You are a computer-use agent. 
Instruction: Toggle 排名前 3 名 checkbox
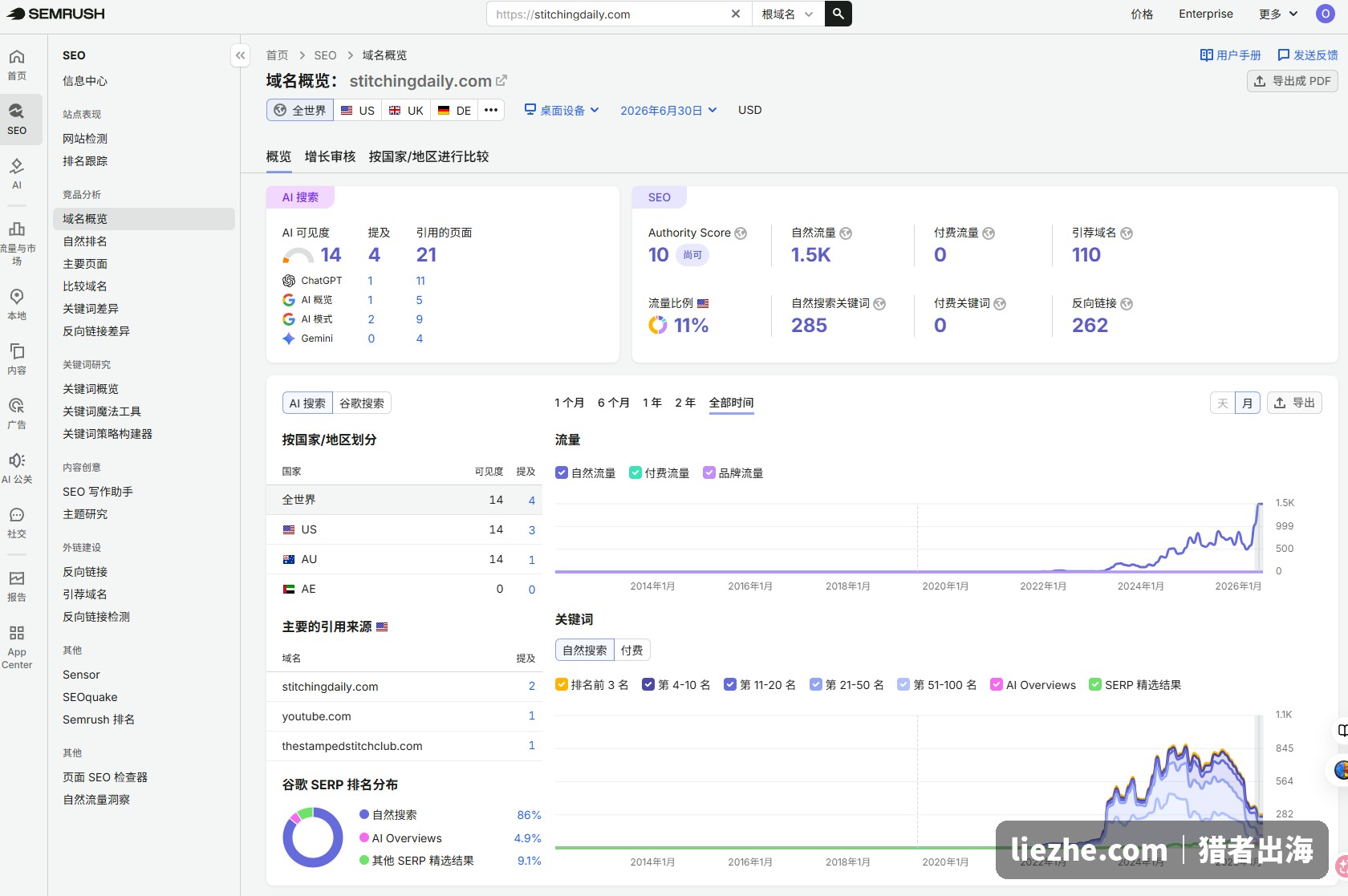[562, 685]
